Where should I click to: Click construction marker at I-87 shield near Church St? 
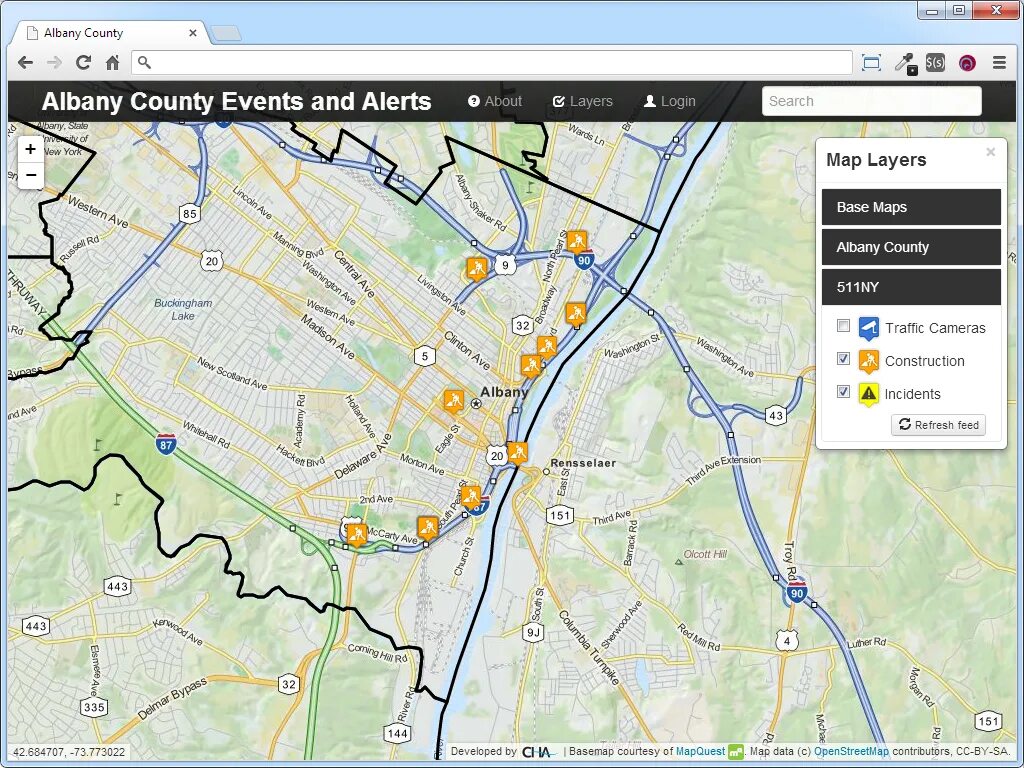(x=470, y=496)
